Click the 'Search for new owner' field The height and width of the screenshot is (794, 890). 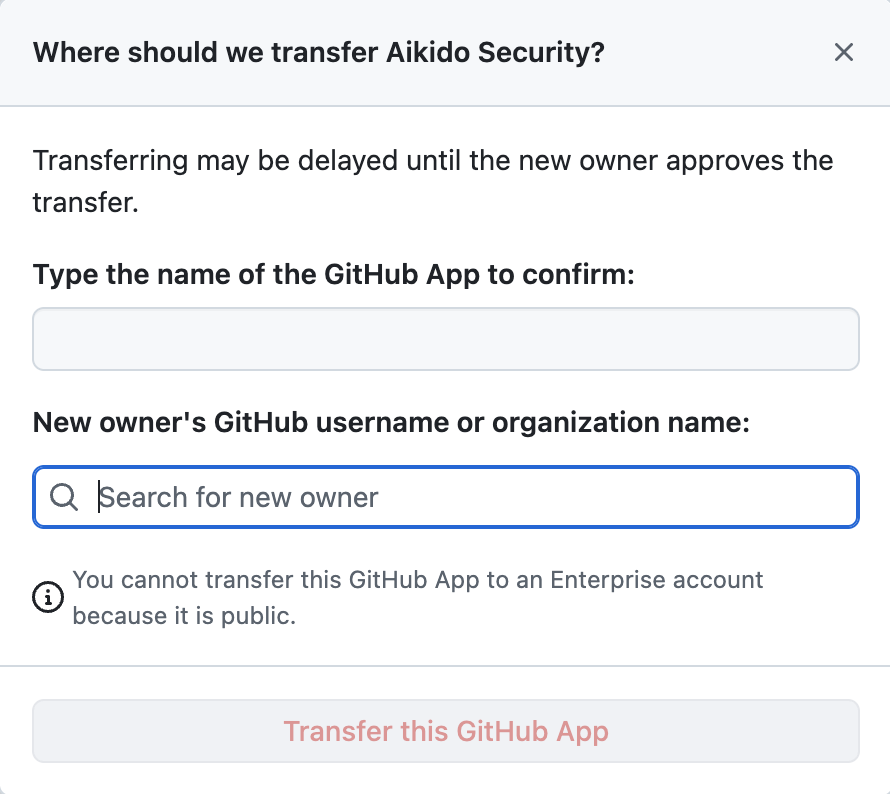point(470,497)
